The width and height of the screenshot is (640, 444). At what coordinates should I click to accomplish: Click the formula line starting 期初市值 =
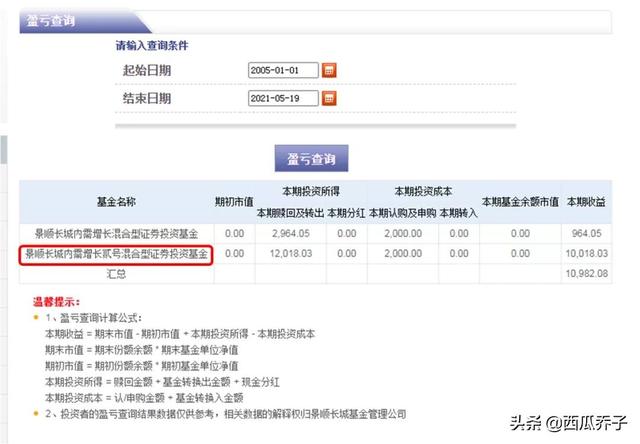(x=142, y=366)
